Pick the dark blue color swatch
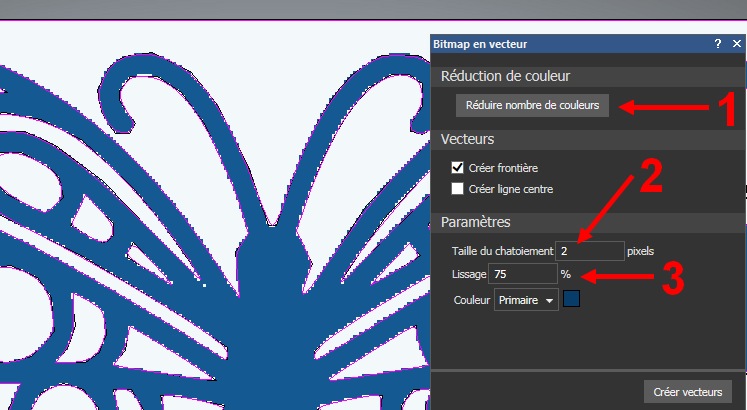The width and height of the screenshot is (747, 410). point(571,299)
